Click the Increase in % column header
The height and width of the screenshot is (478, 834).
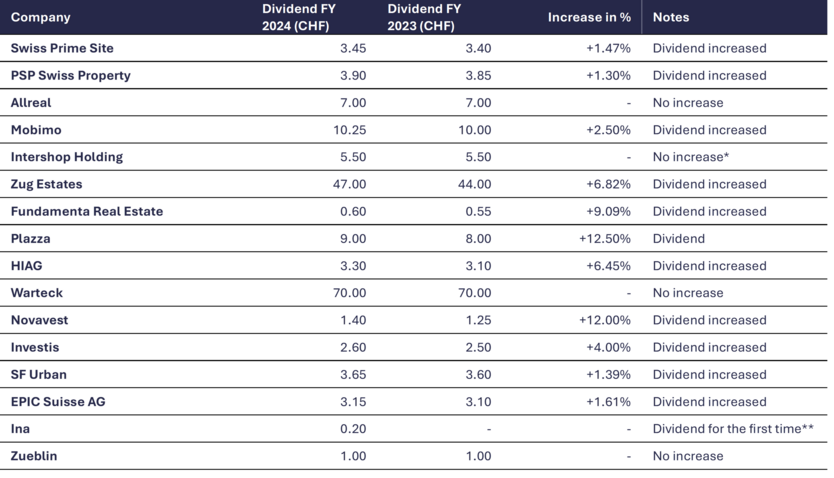pos(589,17)
